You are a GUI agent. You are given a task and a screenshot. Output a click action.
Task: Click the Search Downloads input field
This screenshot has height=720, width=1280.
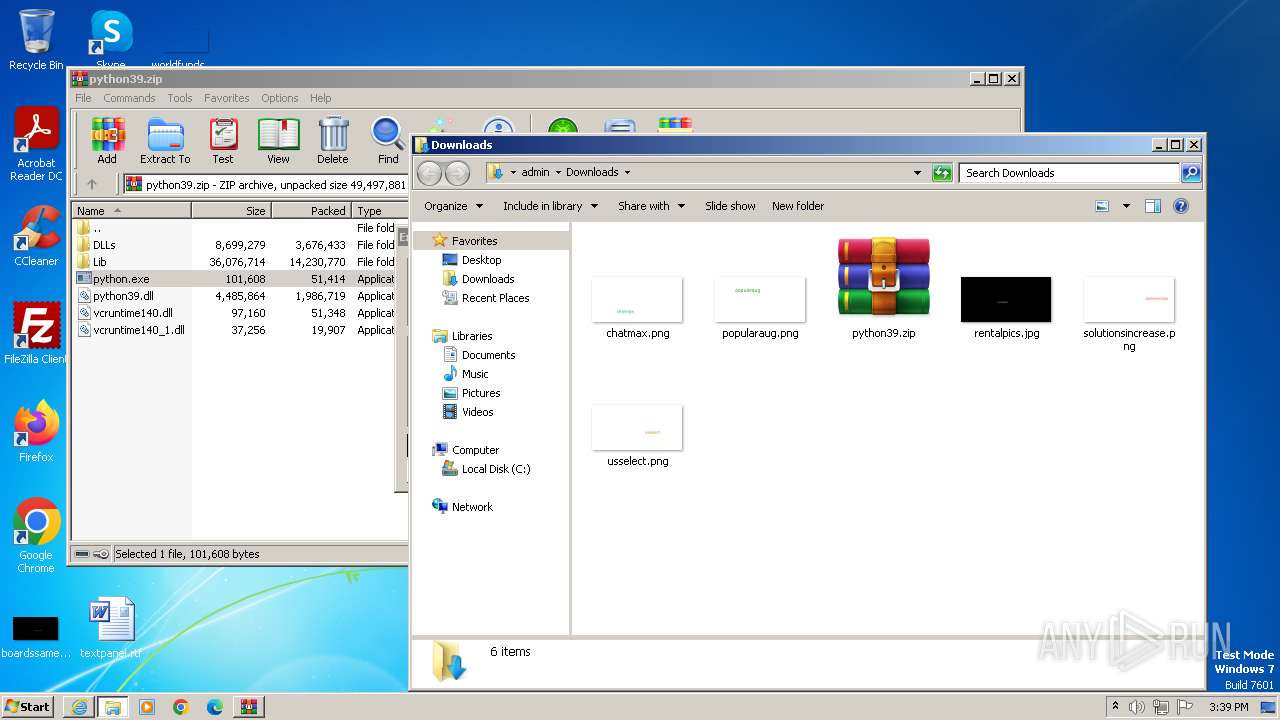click(x=1069, y=173)
